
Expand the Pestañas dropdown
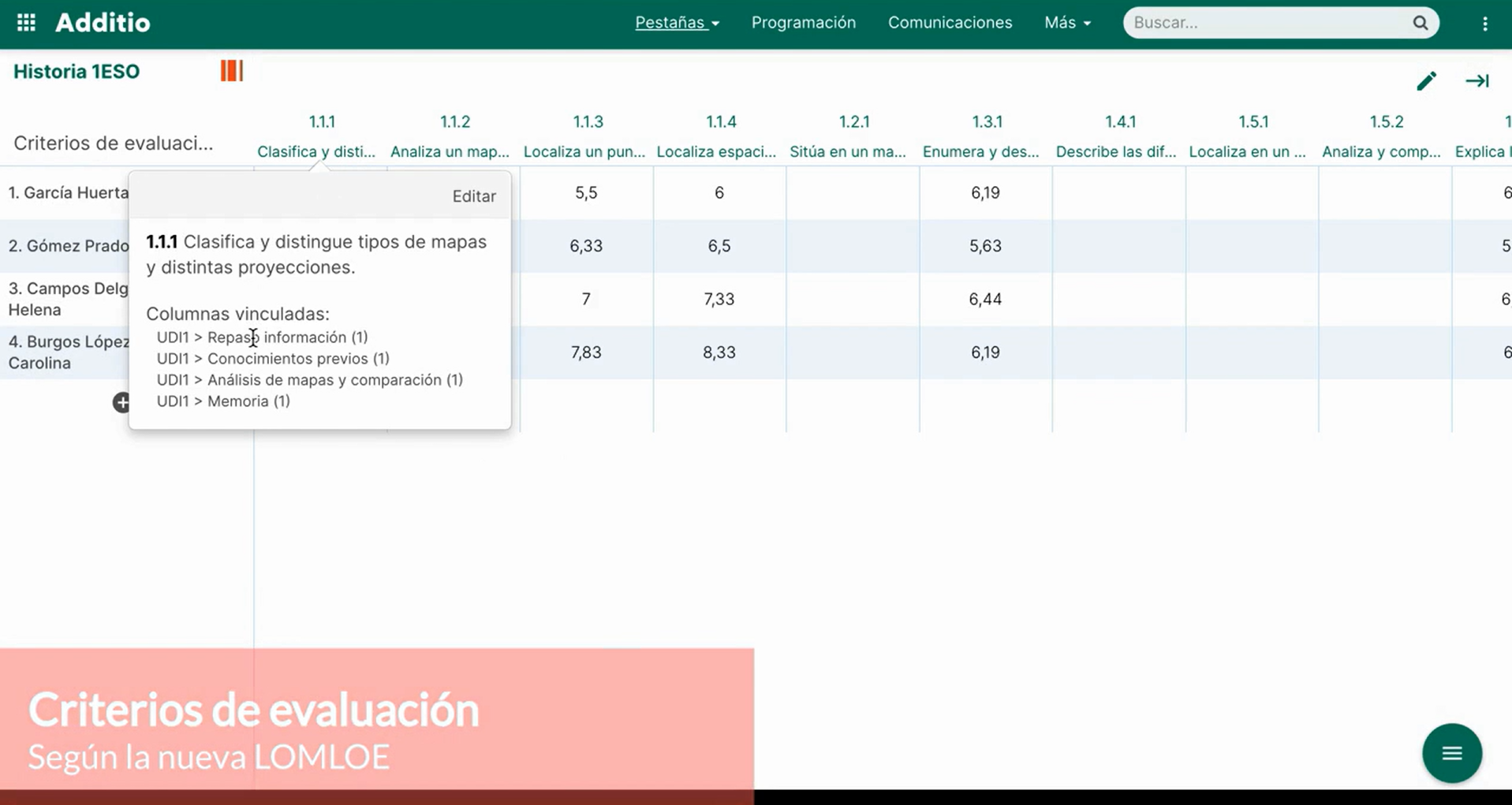(x=677, y=23)
